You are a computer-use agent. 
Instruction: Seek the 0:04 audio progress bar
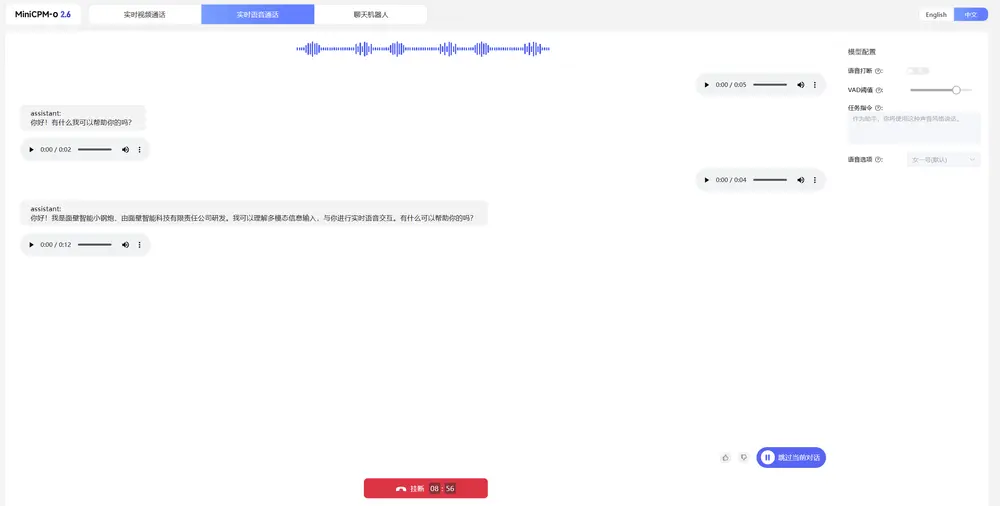tap(770, 180)
